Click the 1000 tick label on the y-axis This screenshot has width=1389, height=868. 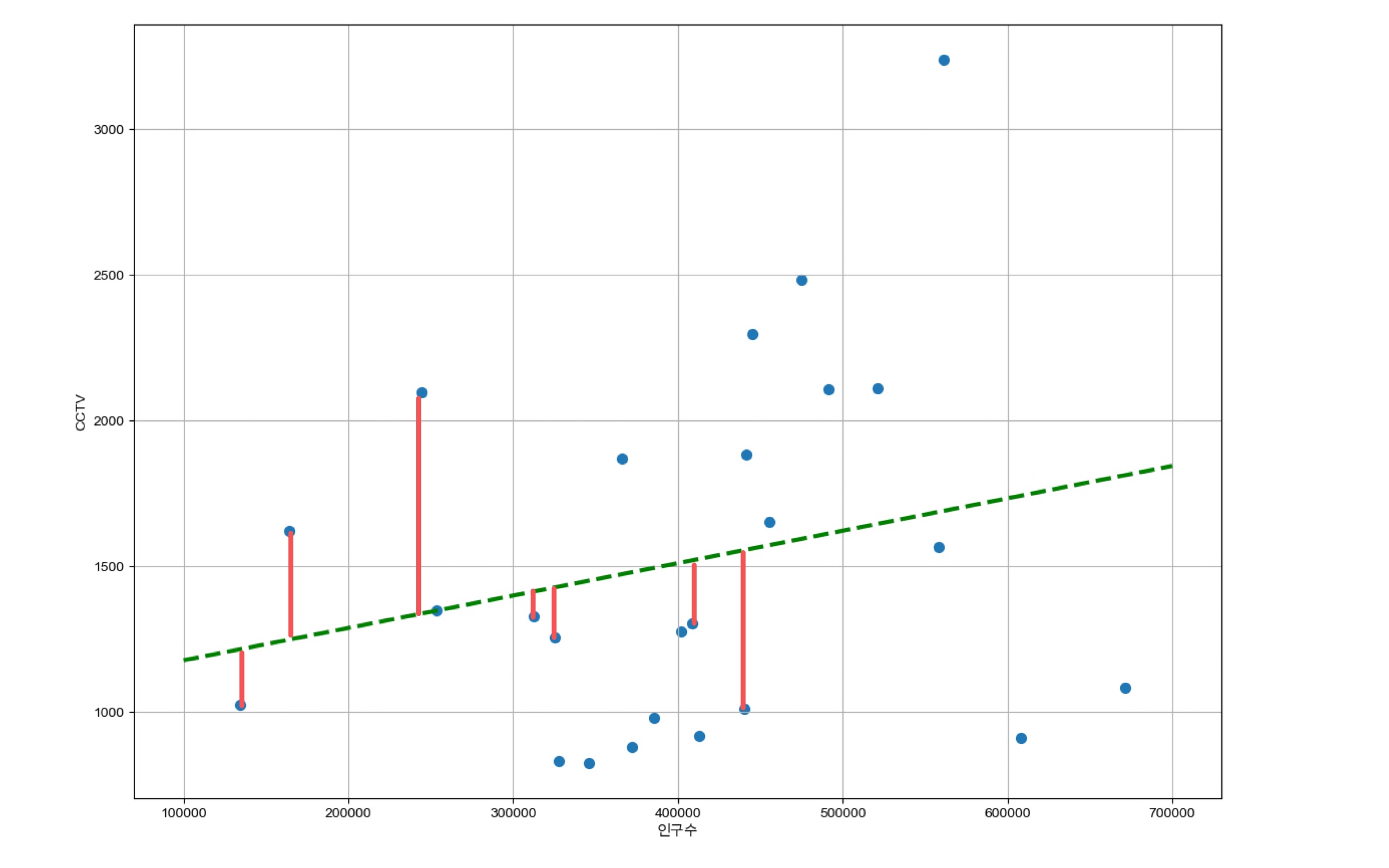coord(109,713)
